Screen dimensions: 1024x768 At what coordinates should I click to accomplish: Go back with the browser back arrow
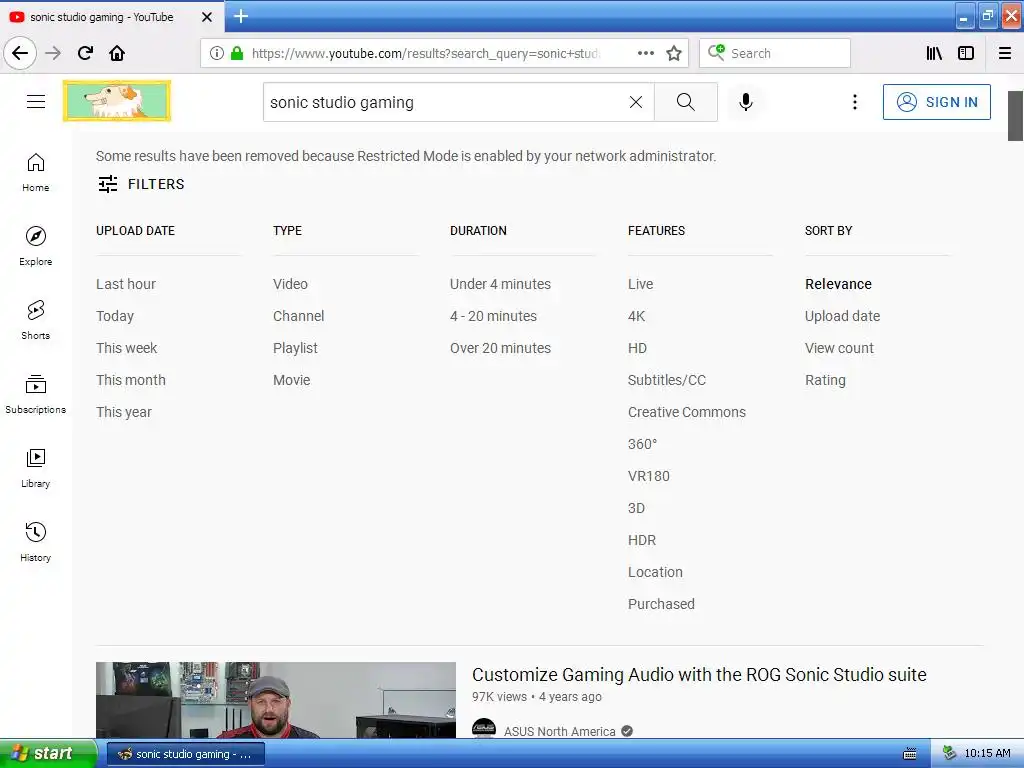point(20,53)
